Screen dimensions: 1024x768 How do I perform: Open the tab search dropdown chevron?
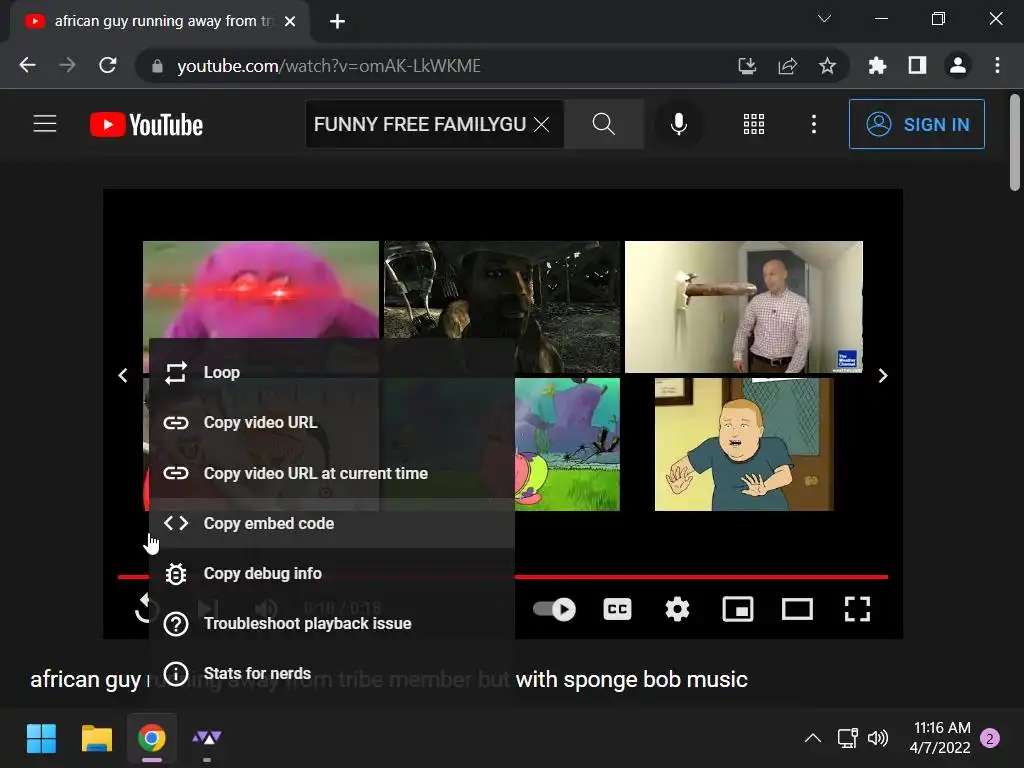tap(824, 19)
